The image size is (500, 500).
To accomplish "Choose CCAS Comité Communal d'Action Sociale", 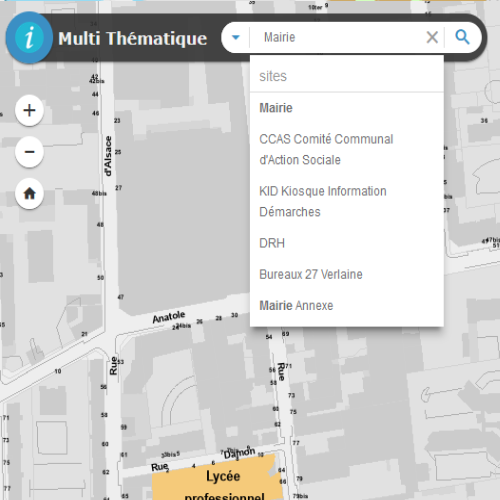I will pos(347,149).
